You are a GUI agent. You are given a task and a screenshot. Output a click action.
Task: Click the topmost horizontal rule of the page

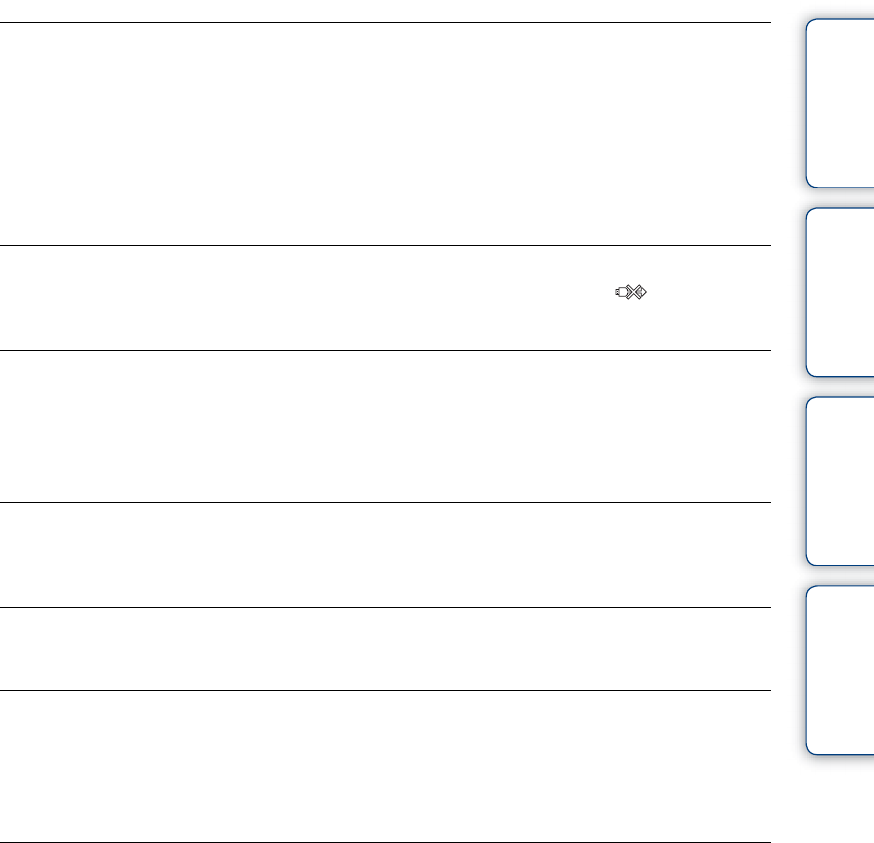point(385,24)
